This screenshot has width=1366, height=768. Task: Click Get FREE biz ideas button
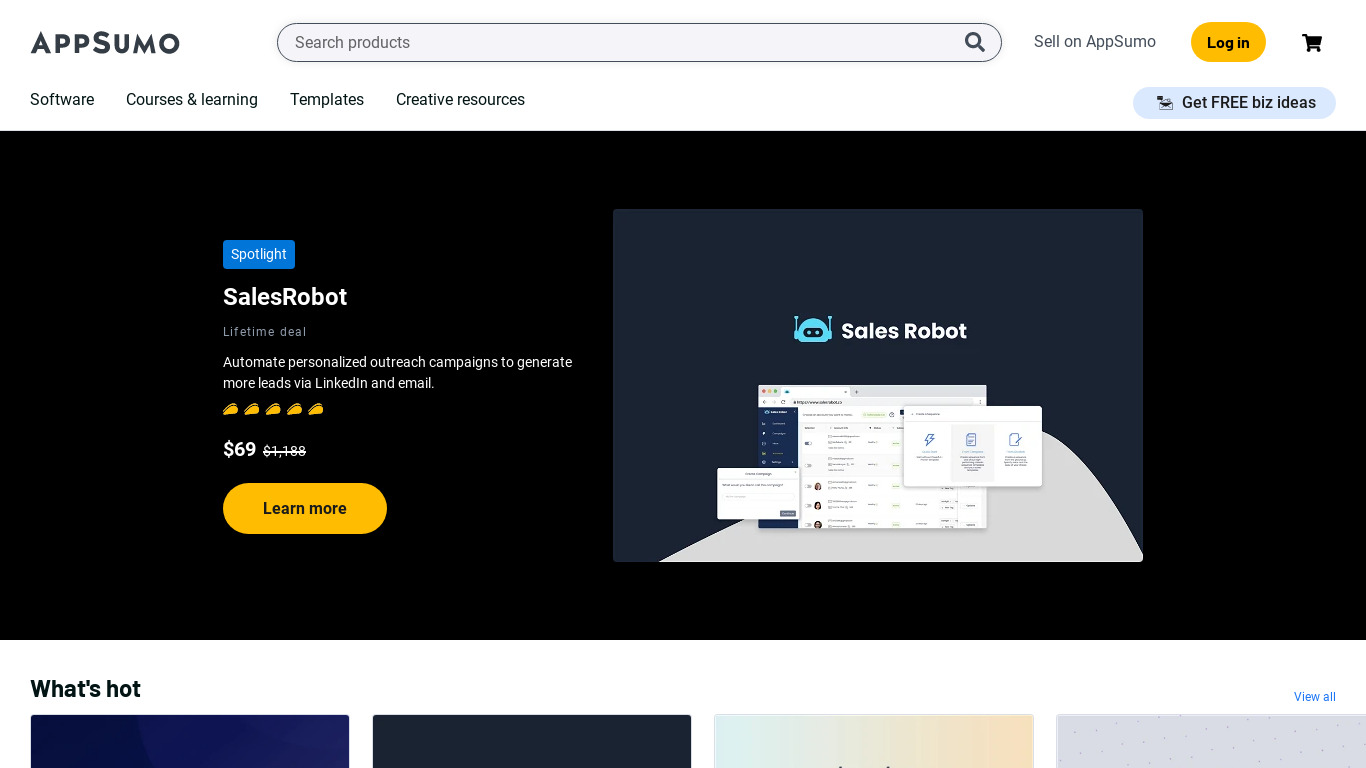click(x=1234, y=103)
